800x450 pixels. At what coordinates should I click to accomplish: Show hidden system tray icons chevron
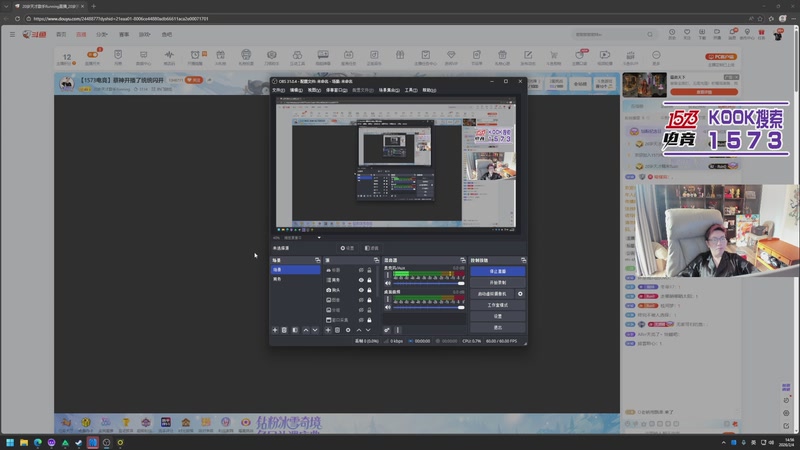coord(723,442)
